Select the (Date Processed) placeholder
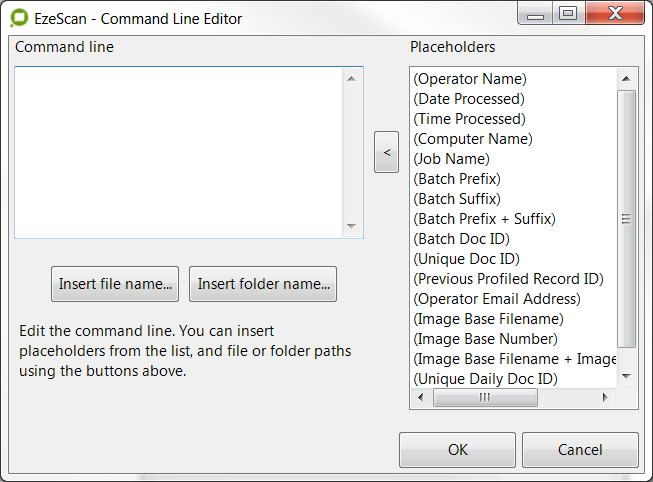Screen dimensions: 653x482 [469, 99]
